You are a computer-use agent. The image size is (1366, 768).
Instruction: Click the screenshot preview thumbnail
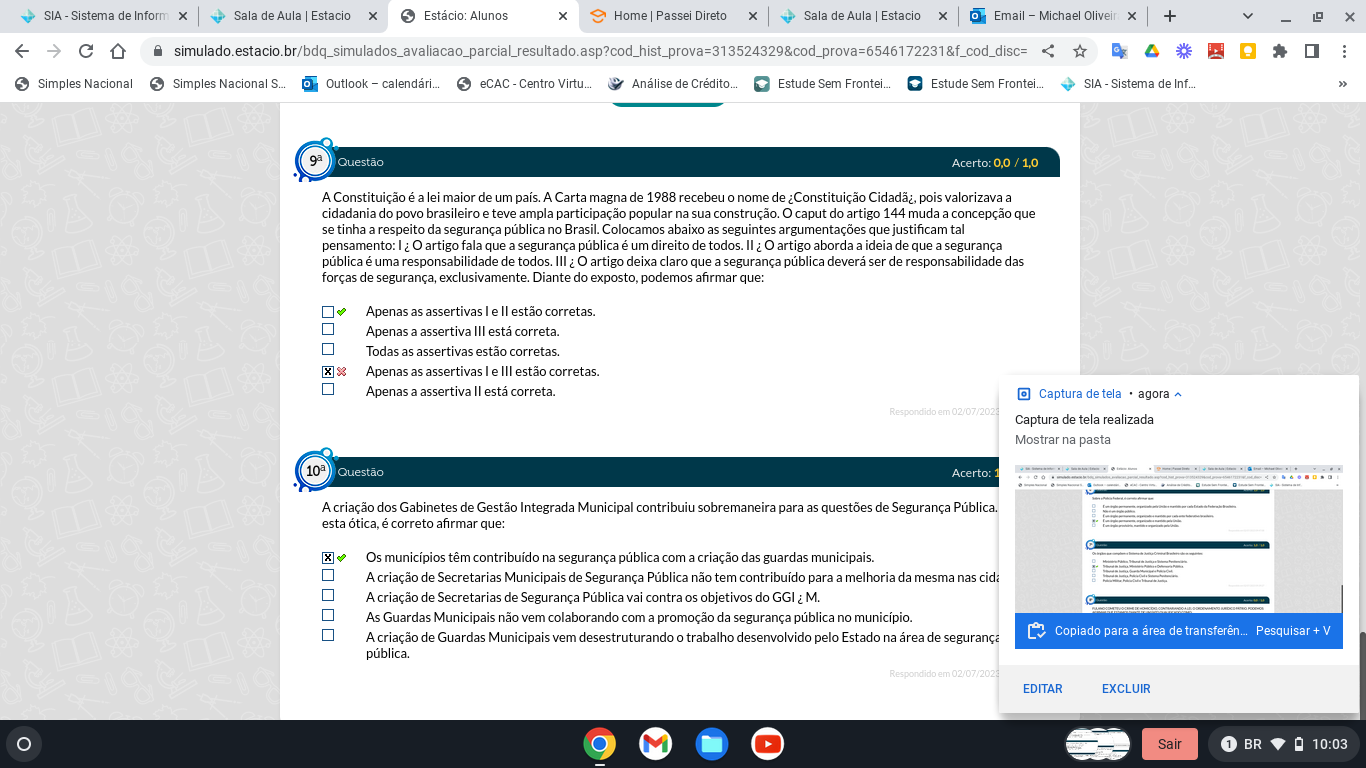coord(1178,538)
